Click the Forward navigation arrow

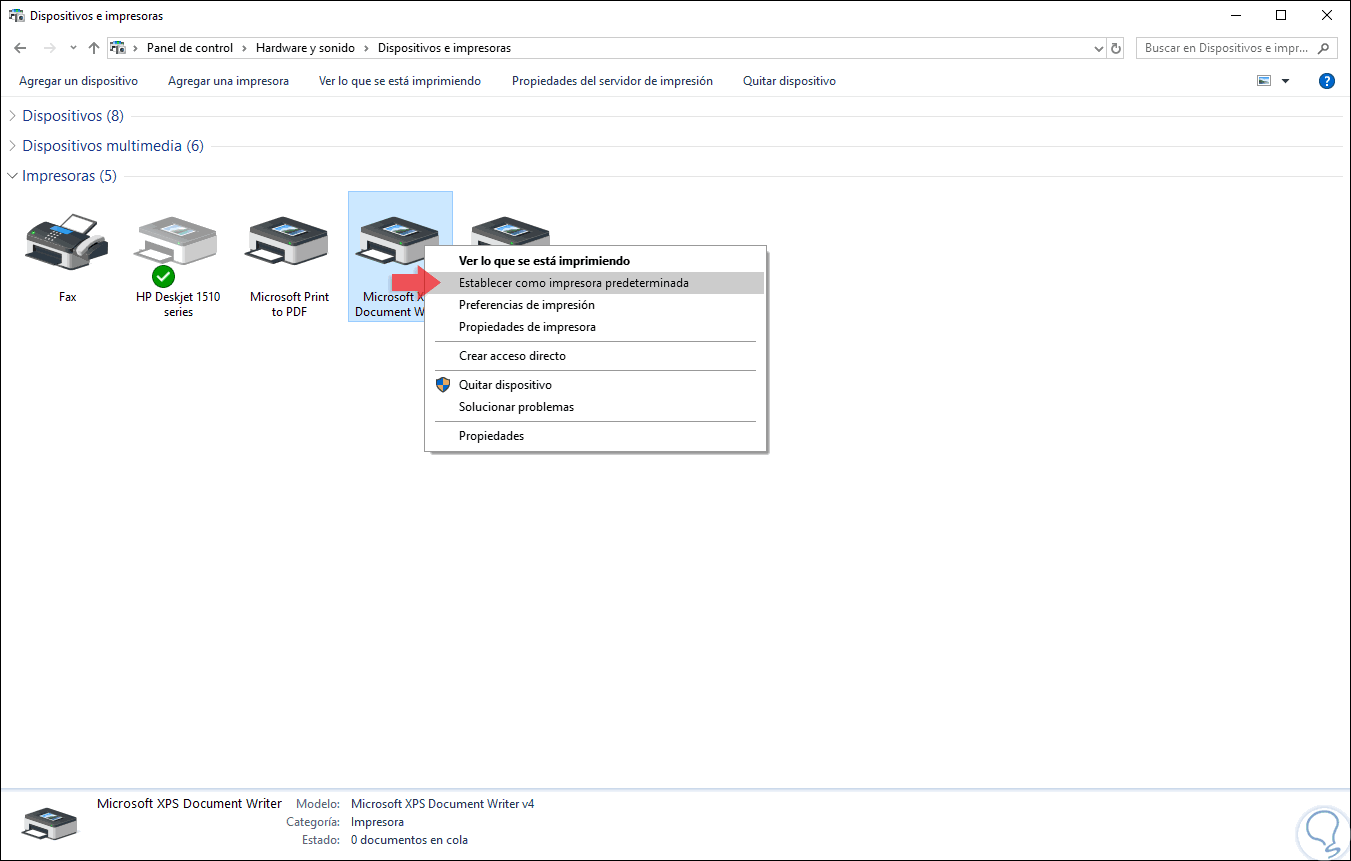pos(49,48)
